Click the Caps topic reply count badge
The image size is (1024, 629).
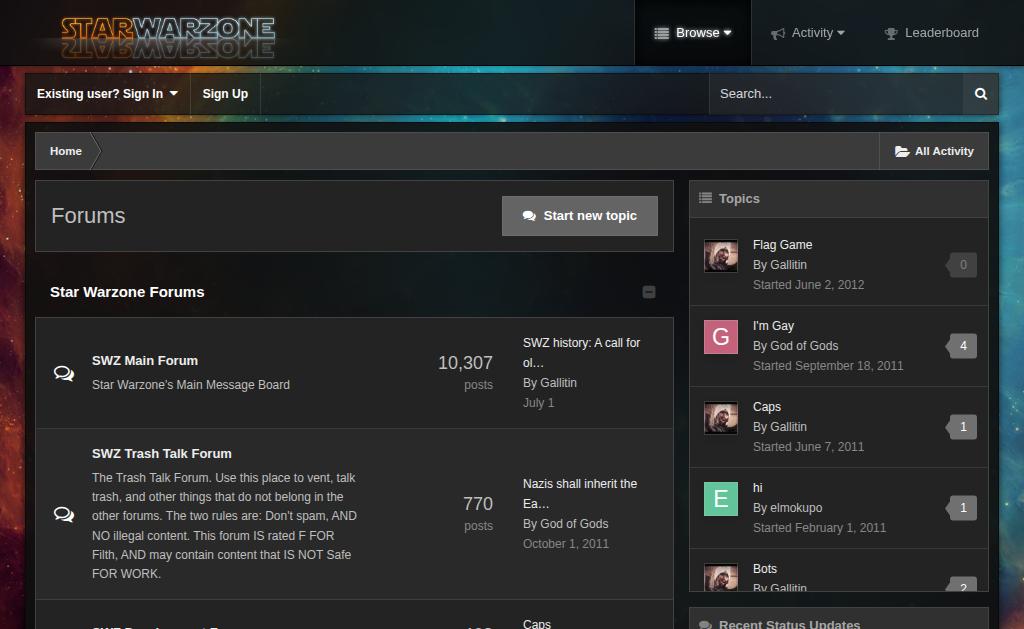[x=962, y=427]
